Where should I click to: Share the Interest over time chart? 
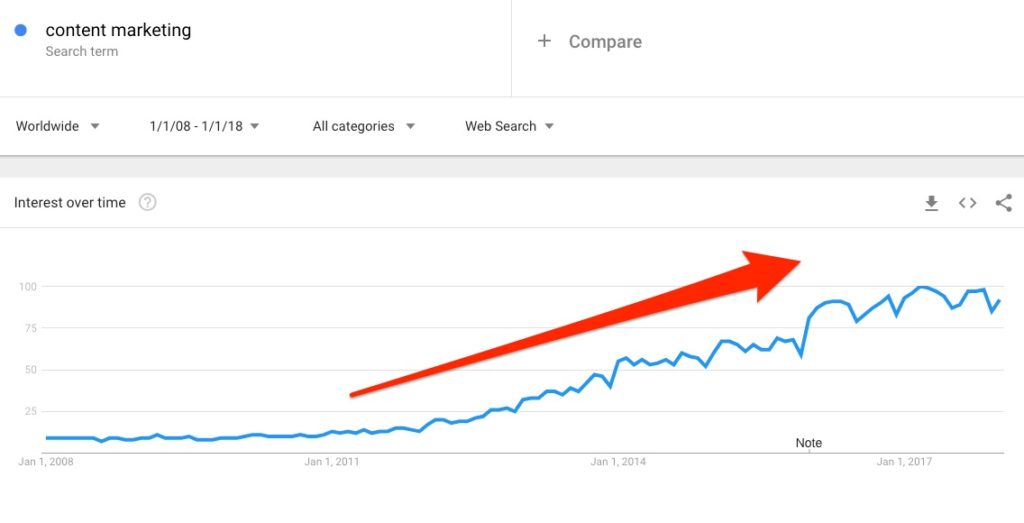coord(1004,203)
